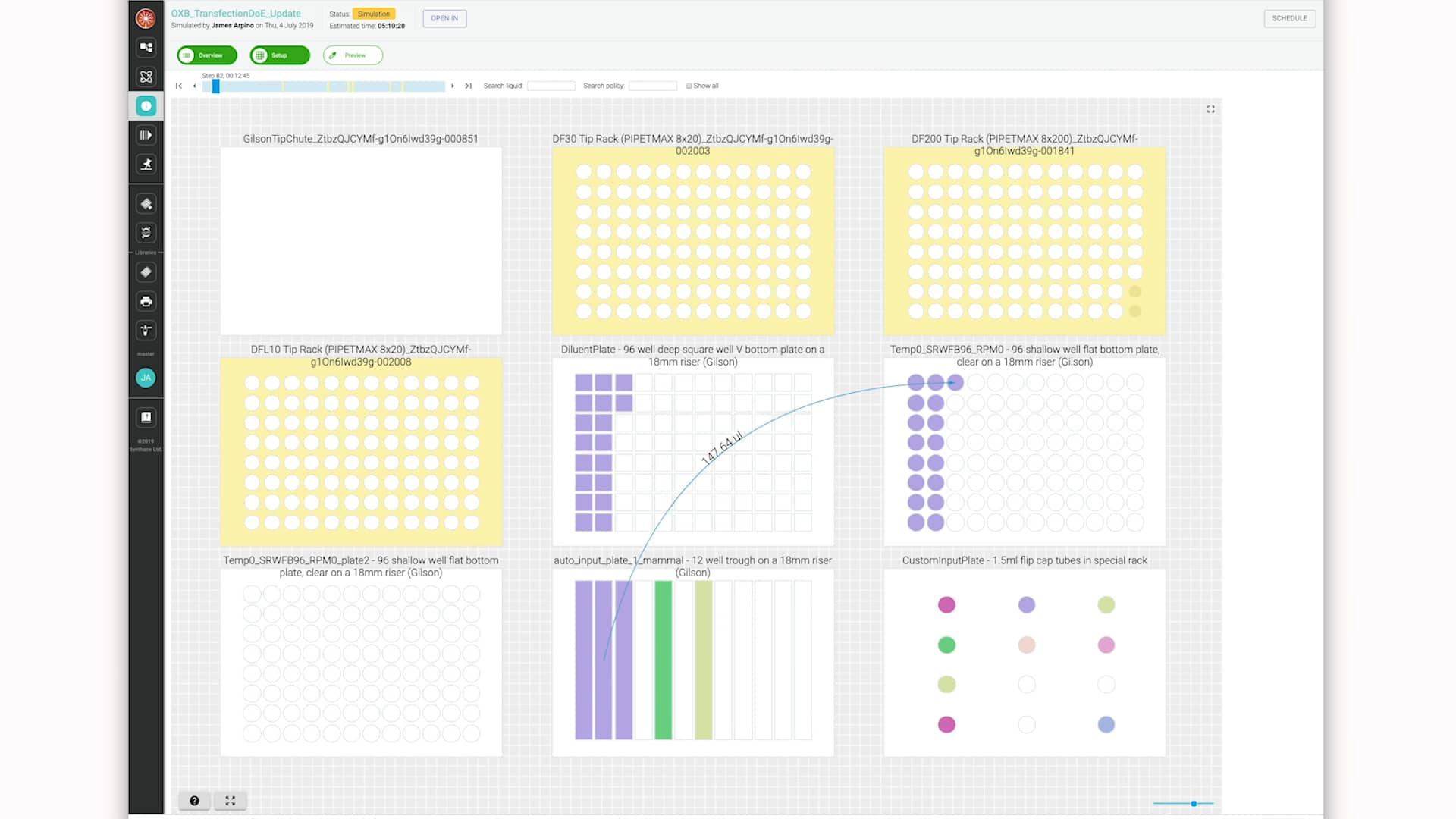This screenshot has height=819, width=1456.
Task: Click the transfer destination well in Temp0_SRWFB96_RPM0
Action: coord(955,383)
